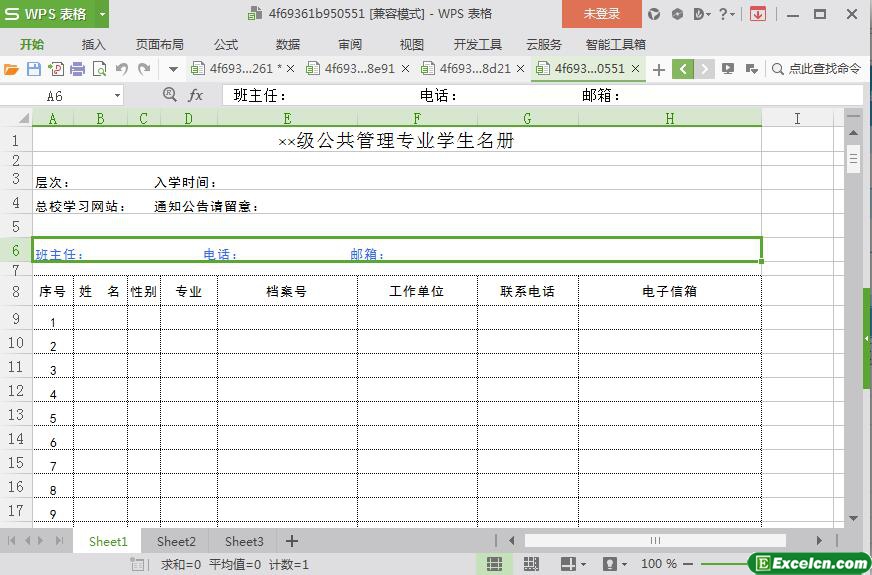Click the undo arrow icon
Image resolution: width=872 pixels, height=575 pixels.
tap(122, 69)
